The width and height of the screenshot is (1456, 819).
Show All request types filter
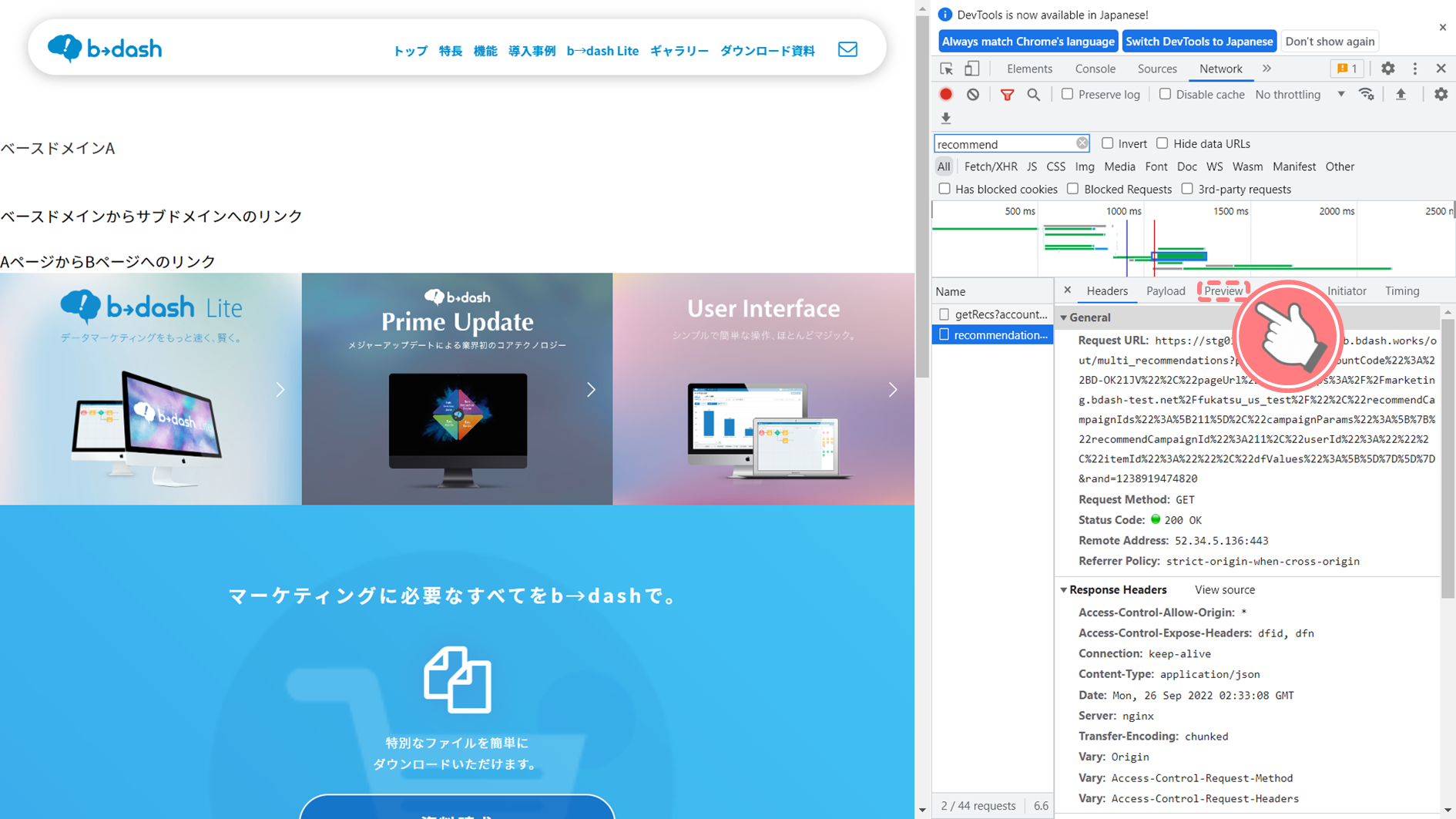click(944, 166)
